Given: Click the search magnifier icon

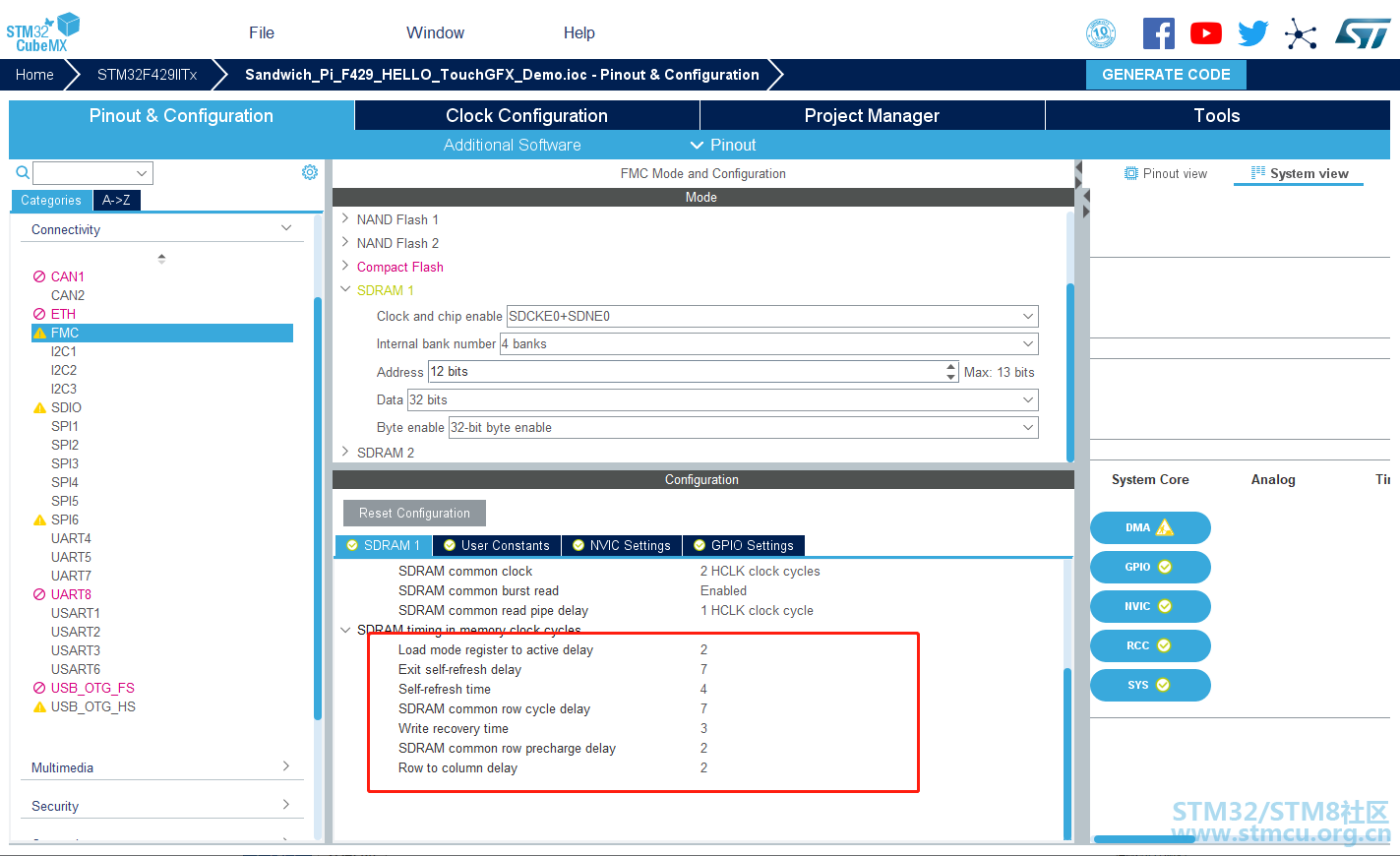Looking at the screenshot, I should [23, 173].
